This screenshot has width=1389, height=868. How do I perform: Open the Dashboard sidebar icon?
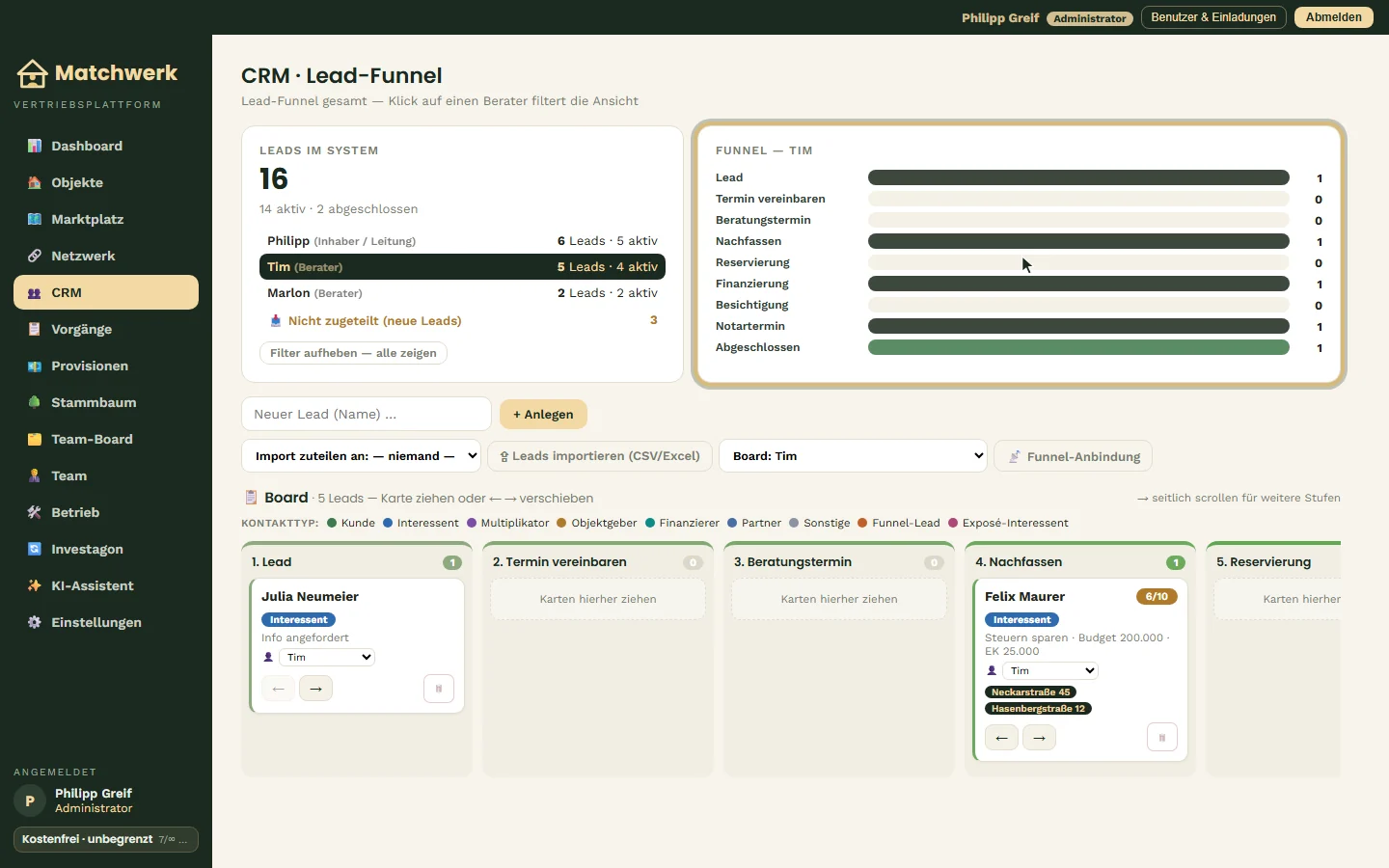35,146
